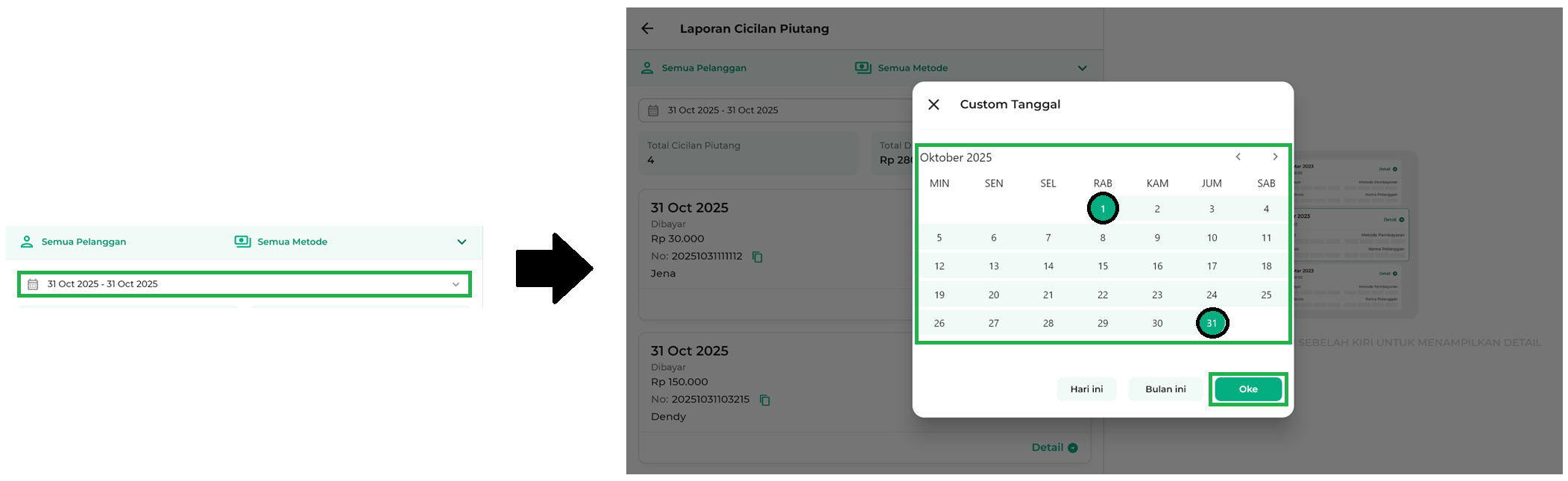Copy transaction number 20251031111112

pos(758,257)
